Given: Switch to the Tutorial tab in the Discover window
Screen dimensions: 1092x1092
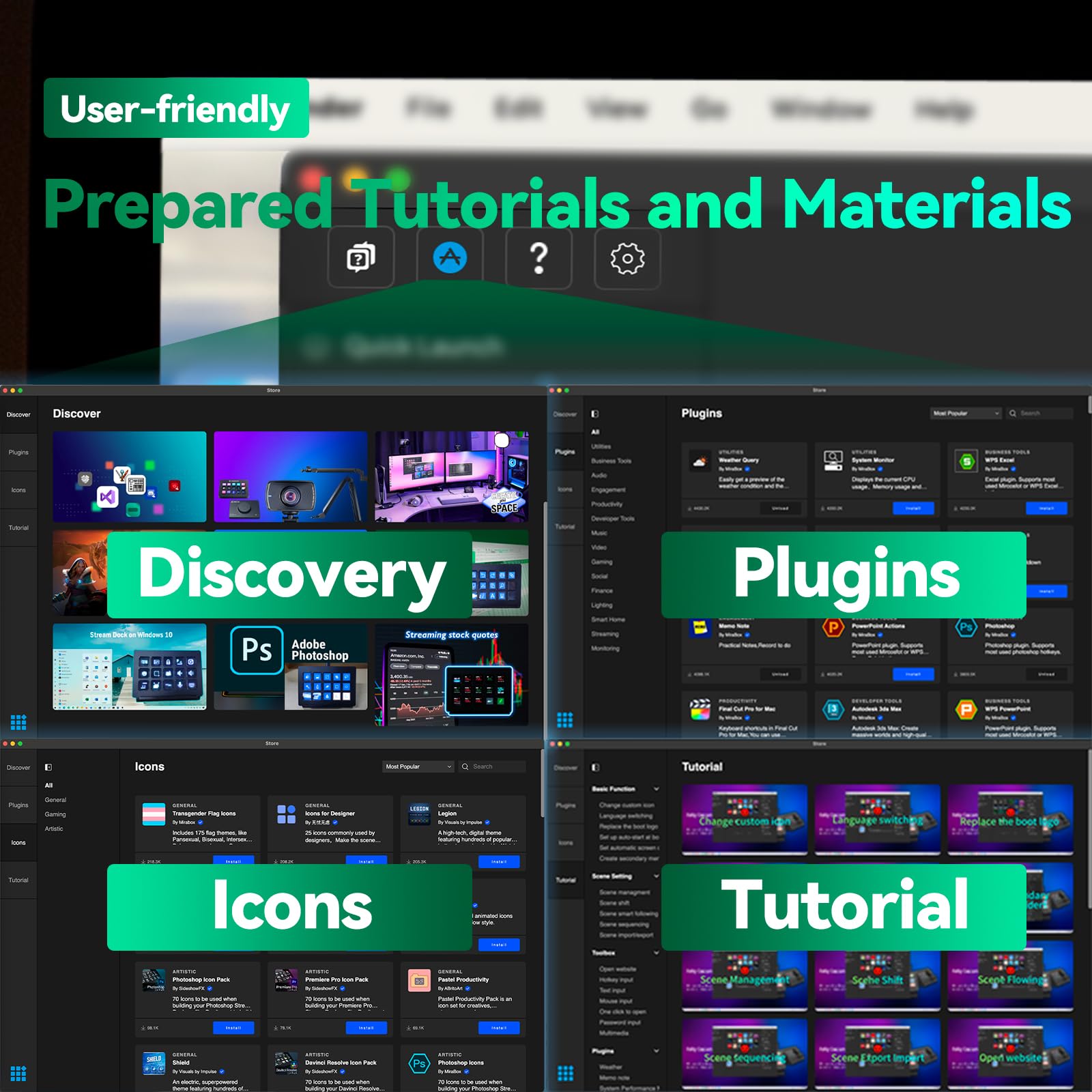Looking at the screenshot, I should tap(18, 528).
